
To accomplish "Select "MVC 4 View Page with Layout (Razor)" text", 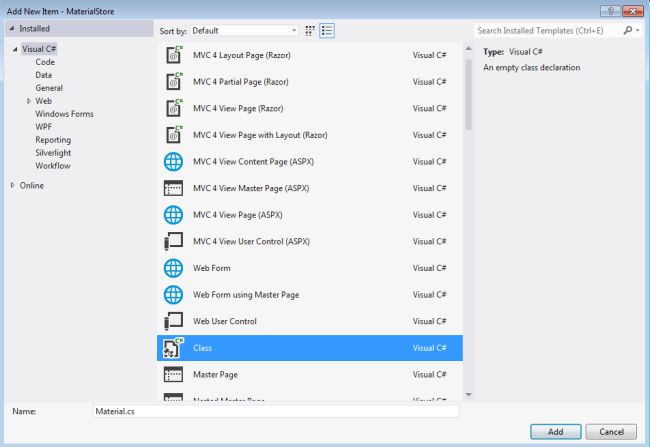I will coord(260,135).
